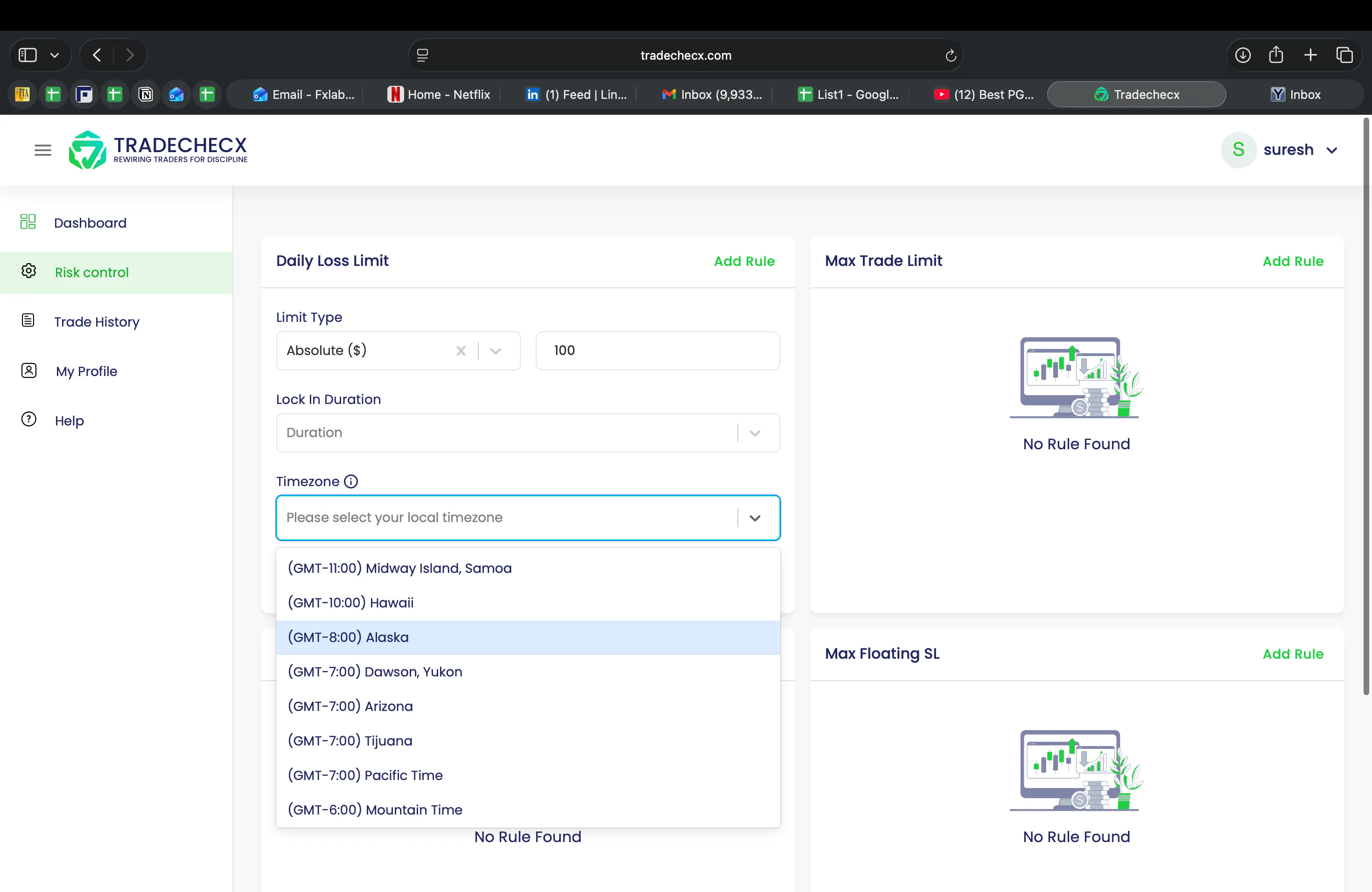The image size is (1372, 892).
Task: Switch to the (12) Best PG YouTube tab
Action: 984,95
